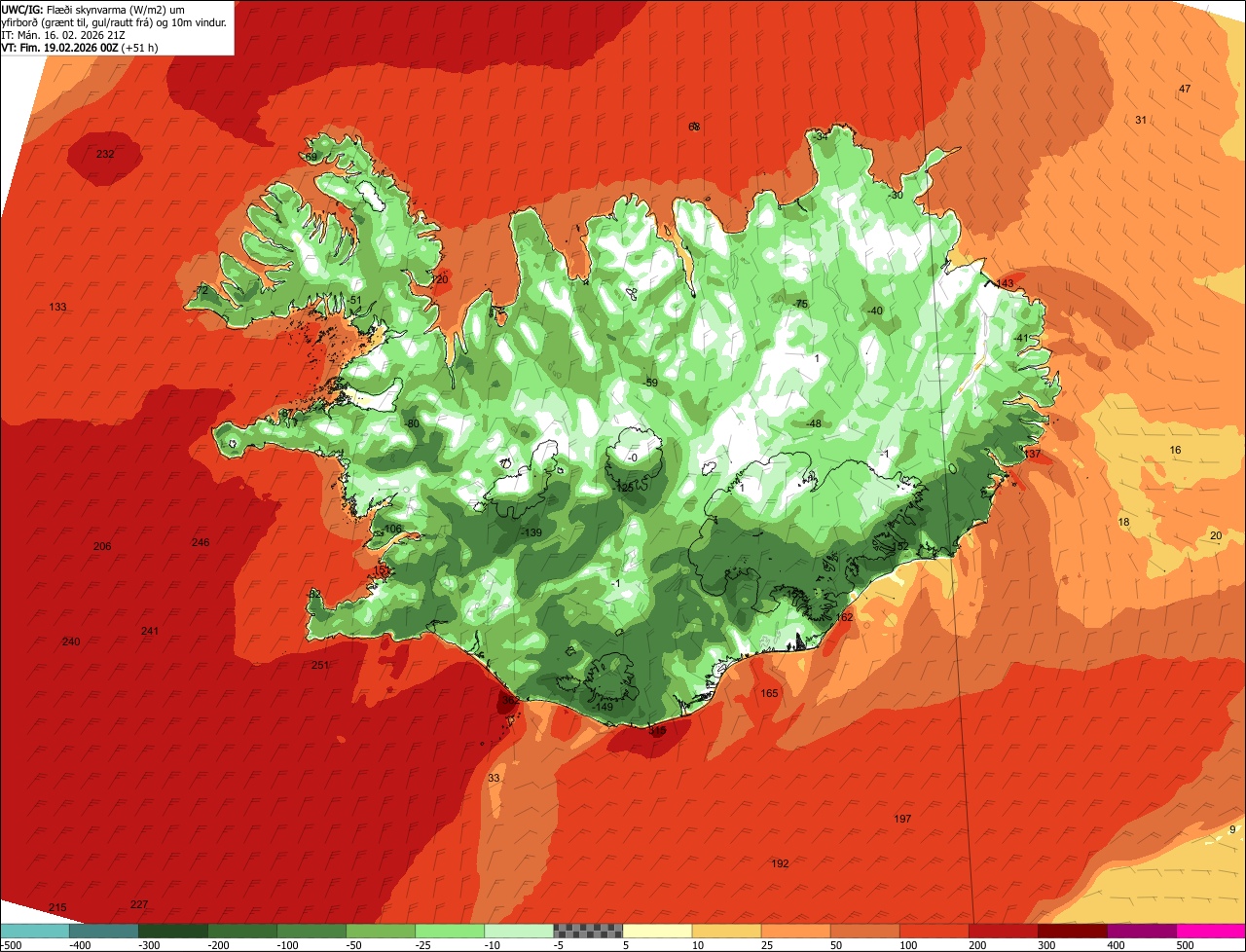The image size is (1246, 952).
Task: Click the flux value 192 on the map
Action: [x=780, y=864]
